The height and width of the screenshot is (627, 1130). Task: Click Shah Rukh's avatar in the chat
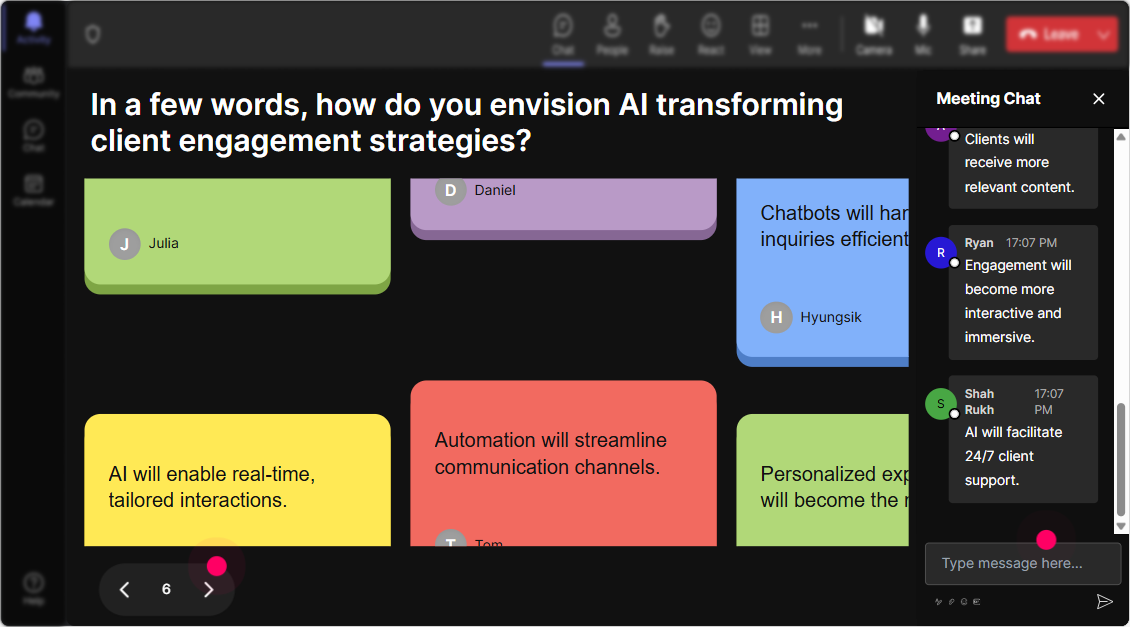click(940, 404)
